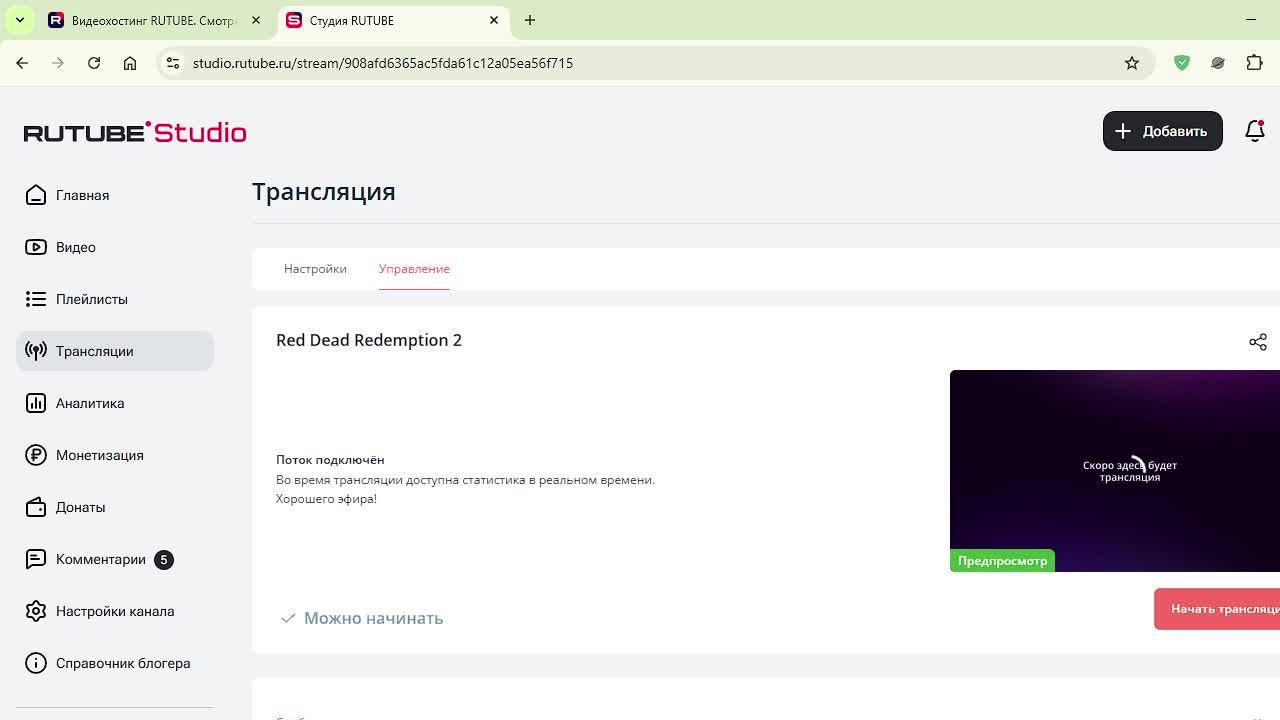Open Монетизация section
1280x720 pixels.
click(115, 455)
